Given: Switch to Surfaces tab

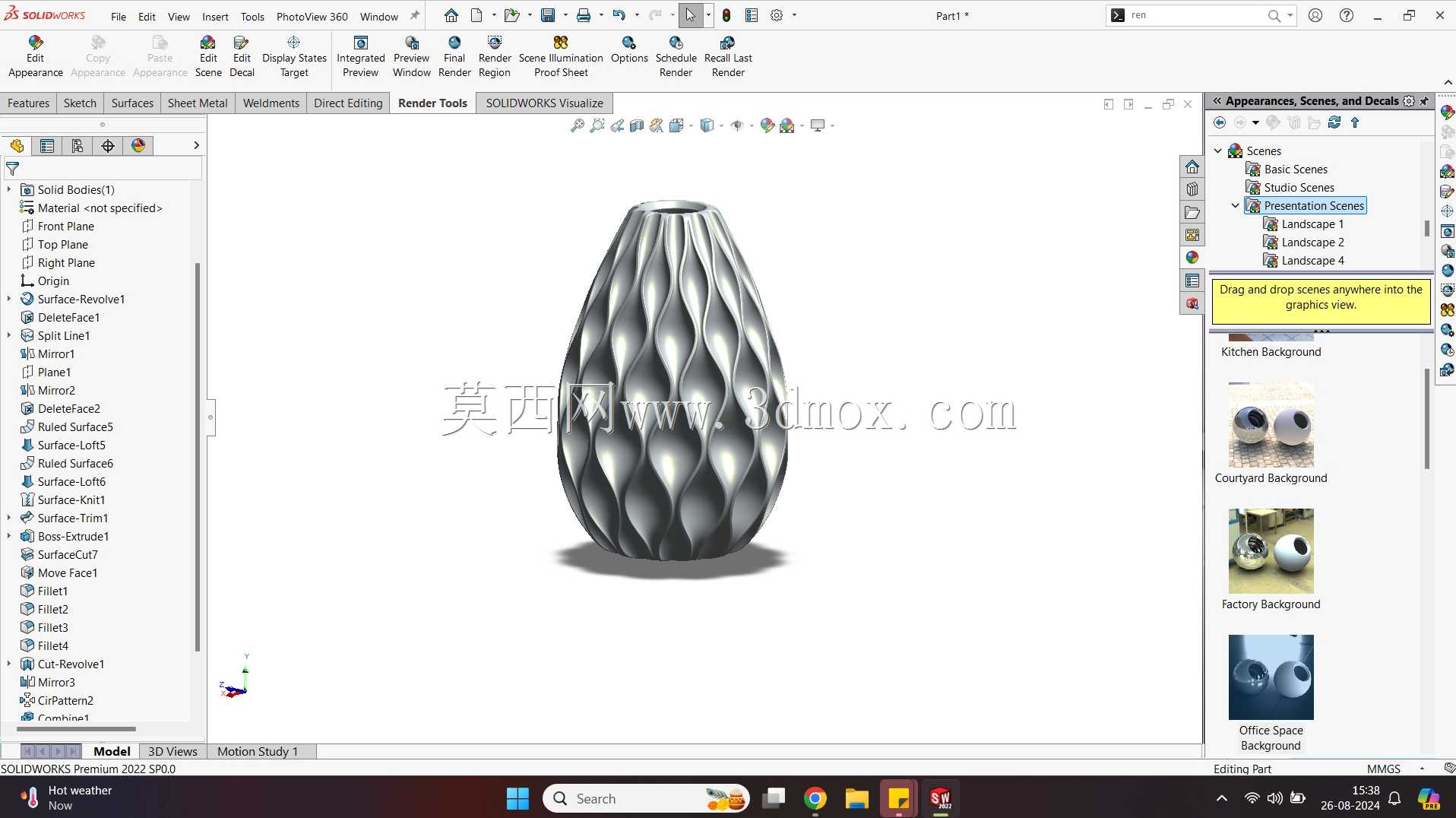Looking at the screenshot, I should pos(132,103).
